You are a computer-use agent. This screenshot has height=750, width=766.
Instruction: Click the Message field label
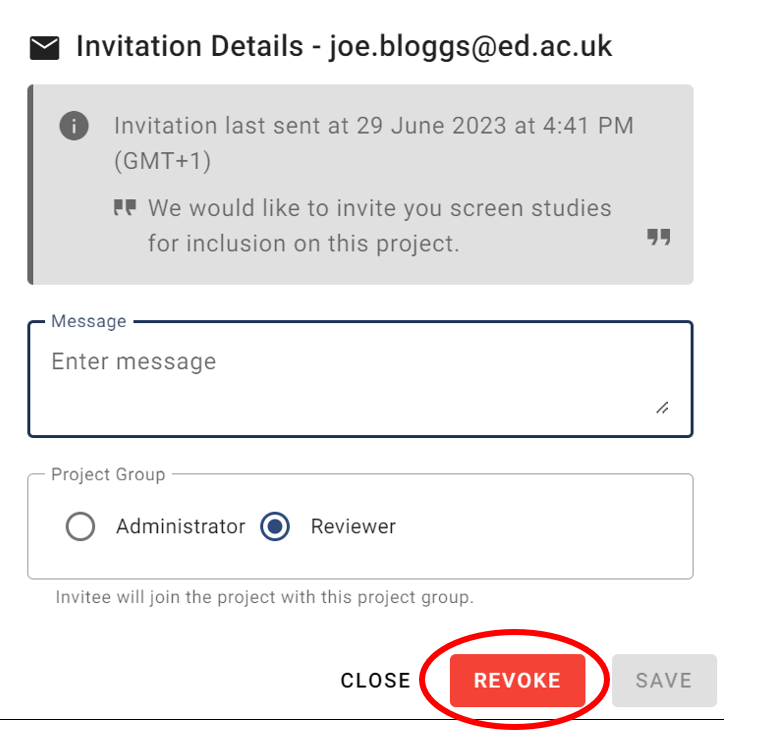89,321
